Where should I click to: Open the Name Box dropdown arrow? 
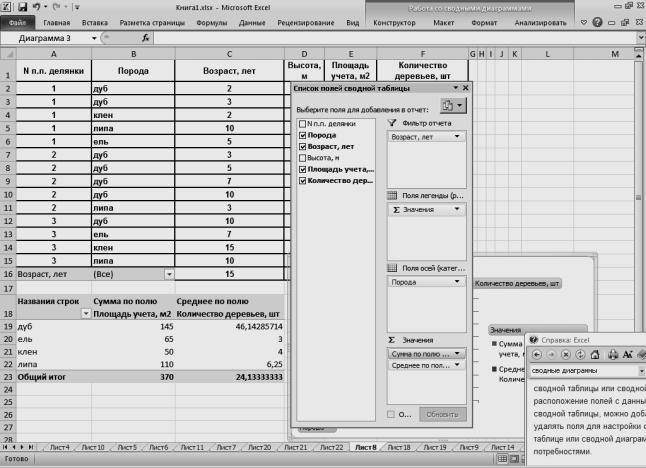pyautogui.click(x=94, y=38)
